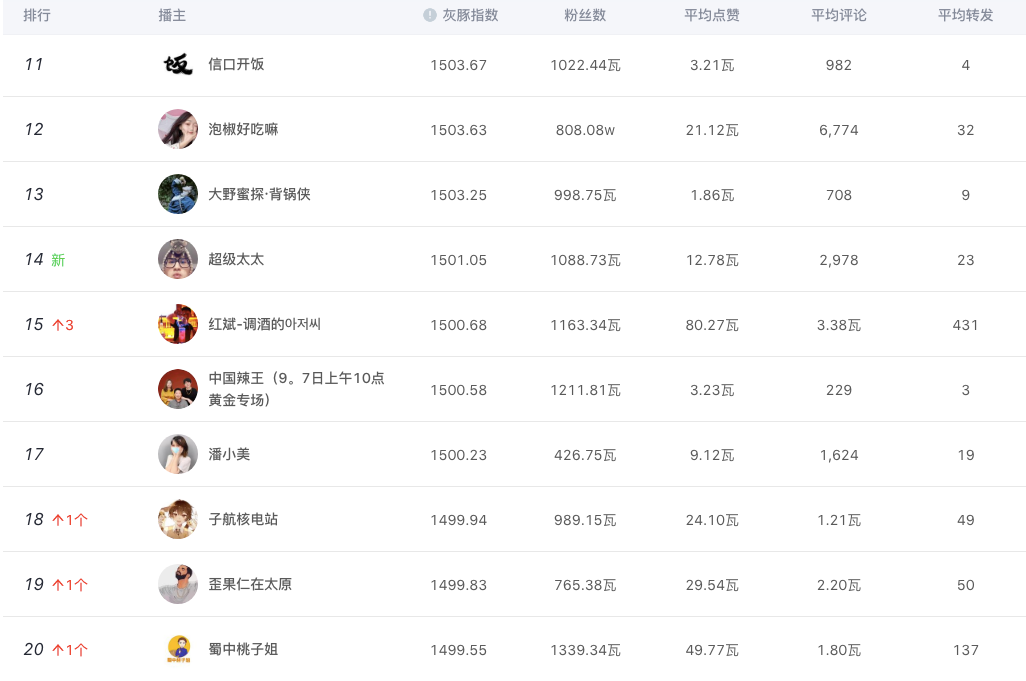Click the 平均评论 column header
This screenshot has height=681, width=1026.
pos(839,16)
